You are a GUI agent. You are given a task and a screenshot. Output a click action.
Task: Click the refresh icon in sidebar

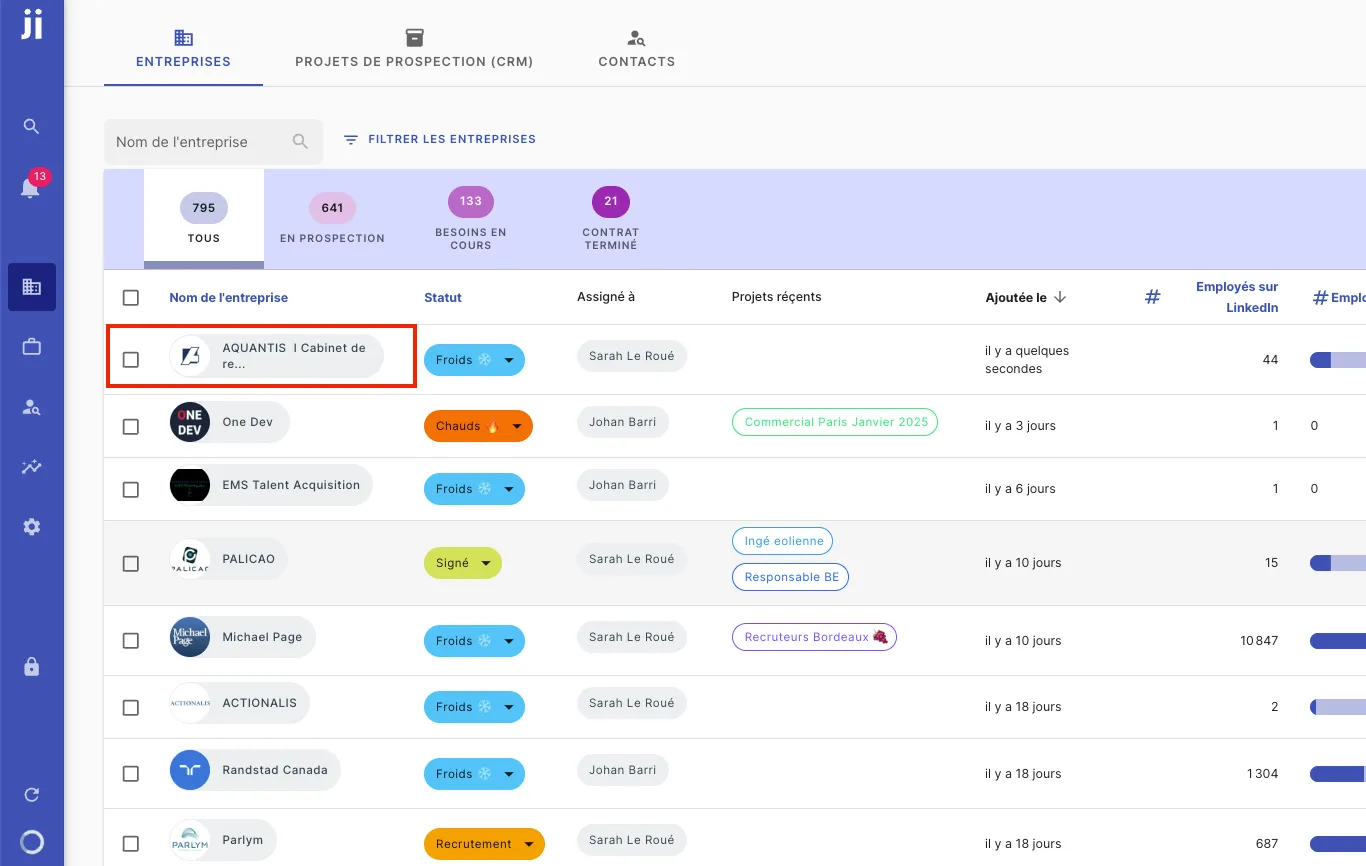click(x=31, y=795)
